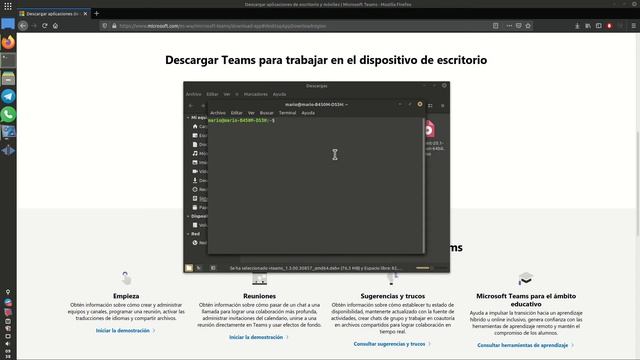Click Iniciar la demostración under Reuniones
The image size is (640, 360).
[256, 337]
